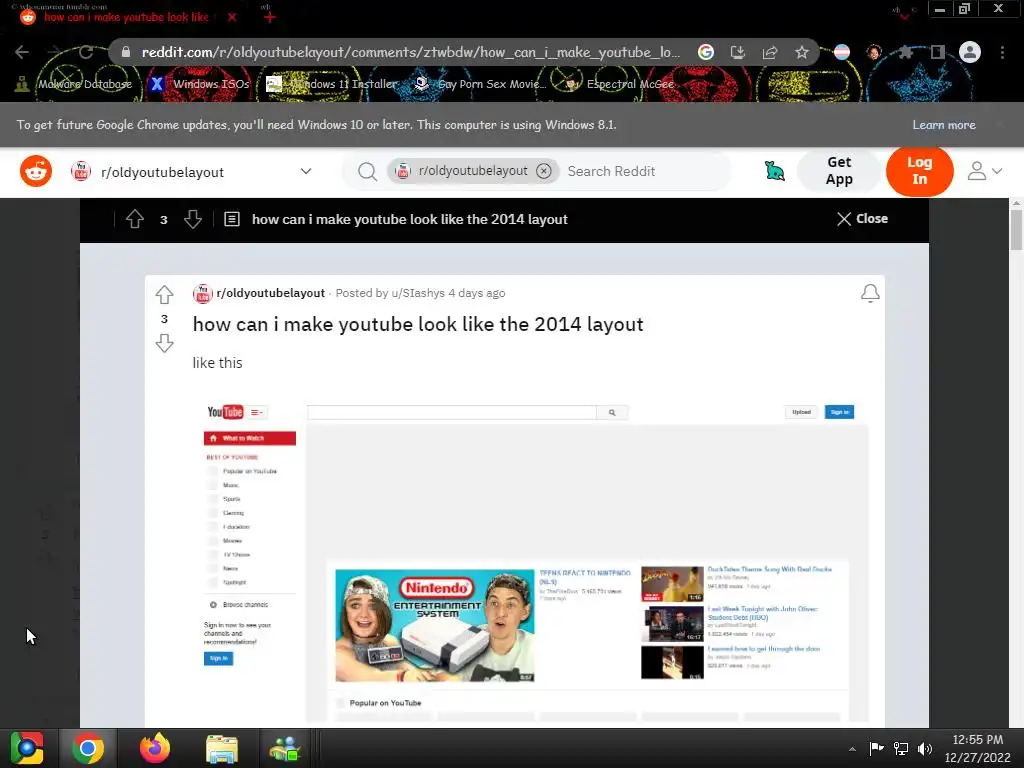Click the Get App button

(x=839, y=170)
